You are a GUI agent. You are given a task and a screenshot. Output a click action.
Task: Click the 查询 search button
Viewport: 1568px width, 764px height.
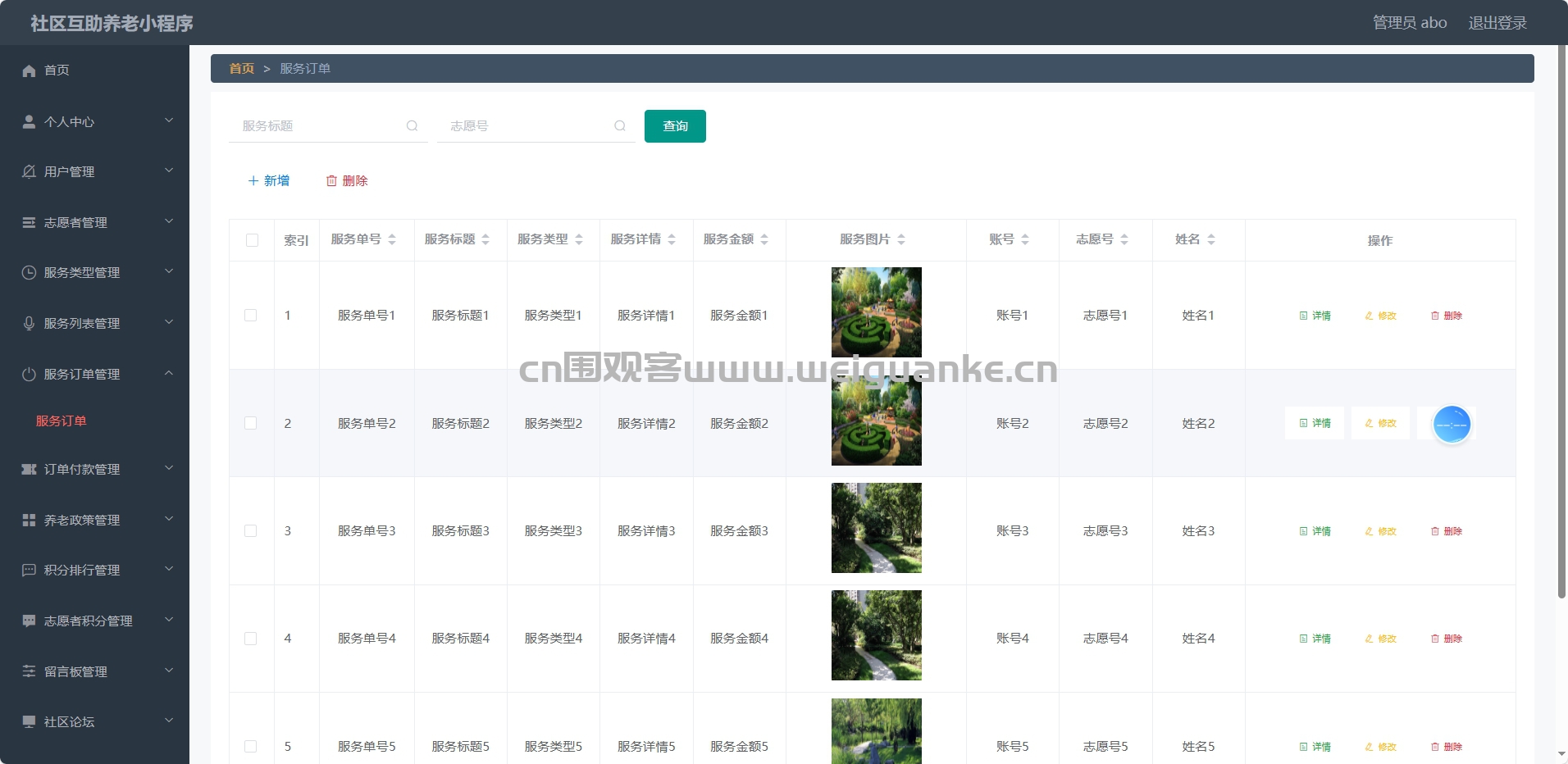click(675, 126)
